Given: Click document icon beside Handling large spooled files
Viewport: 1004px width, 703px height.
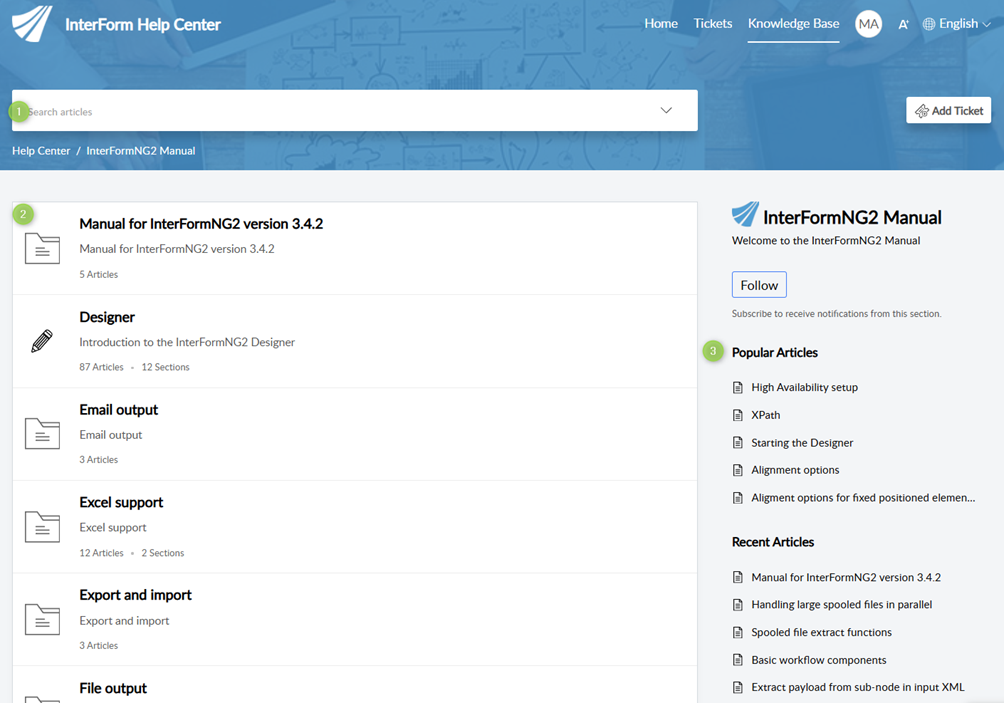Looking at the screenshot, I should (x=738, y=604).
